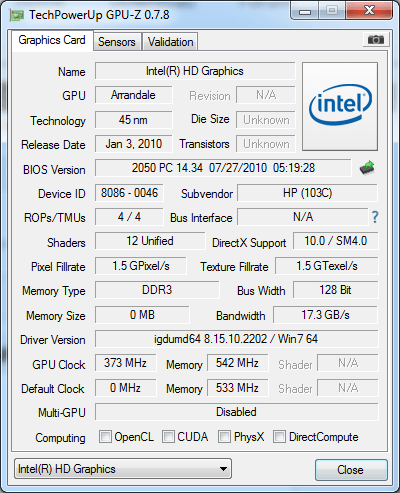Select the Name field showing Intel(R) HD Graphics
Image resolution: width=400 pixels, height=493 pixels.
195,71
